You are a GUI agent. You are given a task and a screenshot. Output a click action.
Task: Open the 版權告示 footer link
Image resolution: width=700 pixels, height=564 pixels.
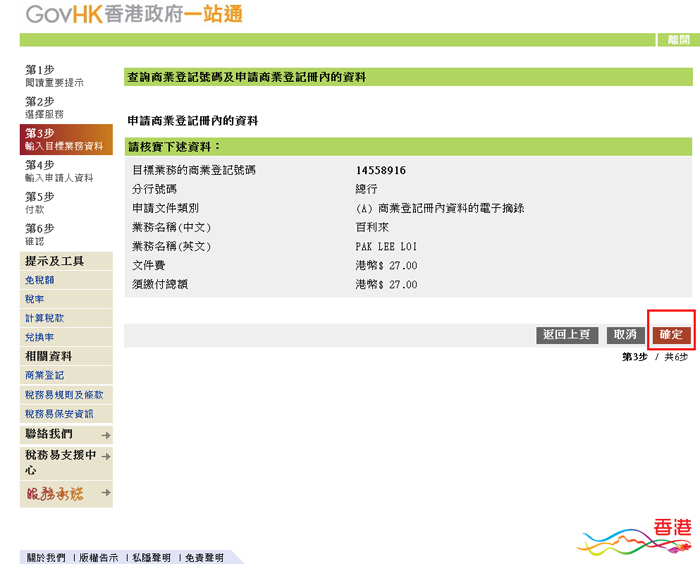99,557
